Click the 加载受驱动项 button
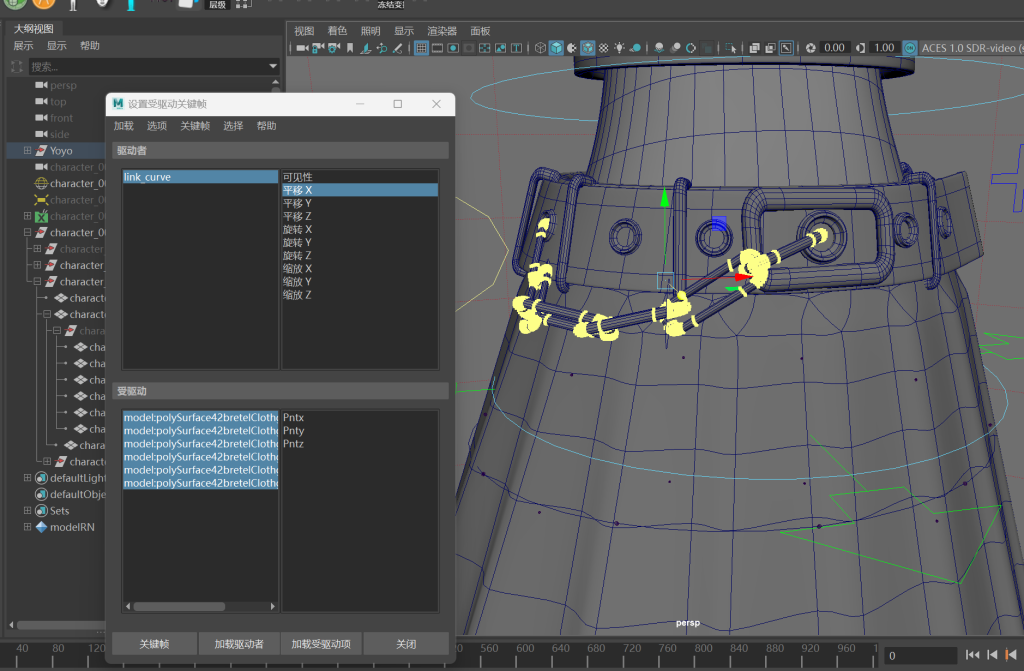 click(x=321, y=644)
